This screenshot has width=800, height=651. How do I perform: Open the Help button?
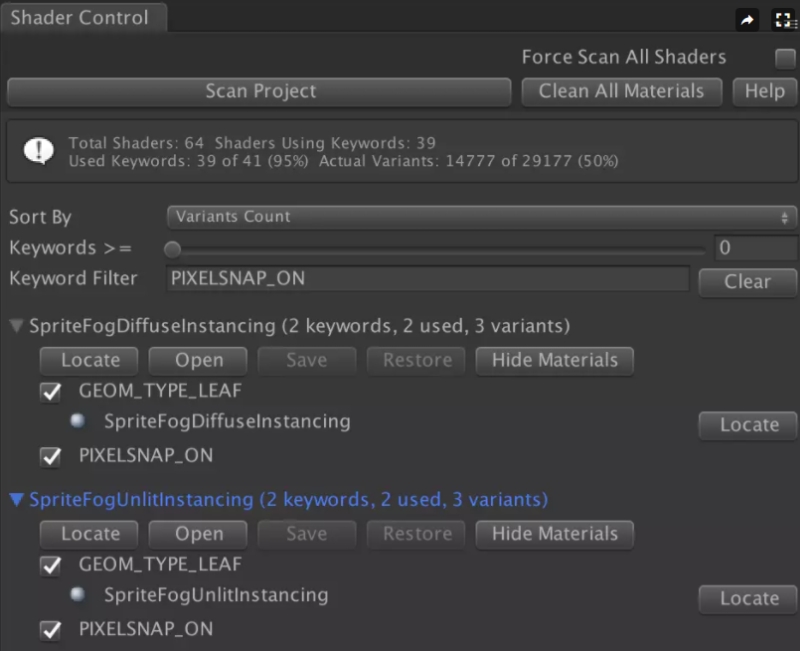[x=764, y=92]
